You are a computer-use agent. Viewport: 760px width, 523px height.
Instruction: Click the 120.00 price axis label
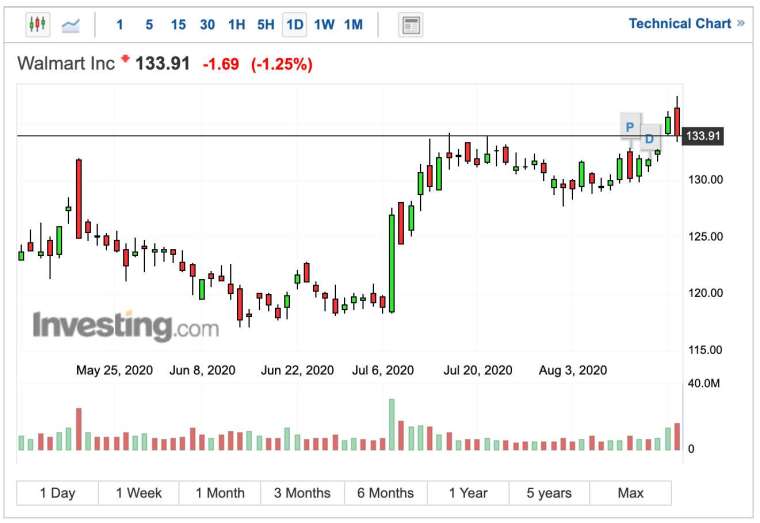pyautogui.click(x=705, y=293)
